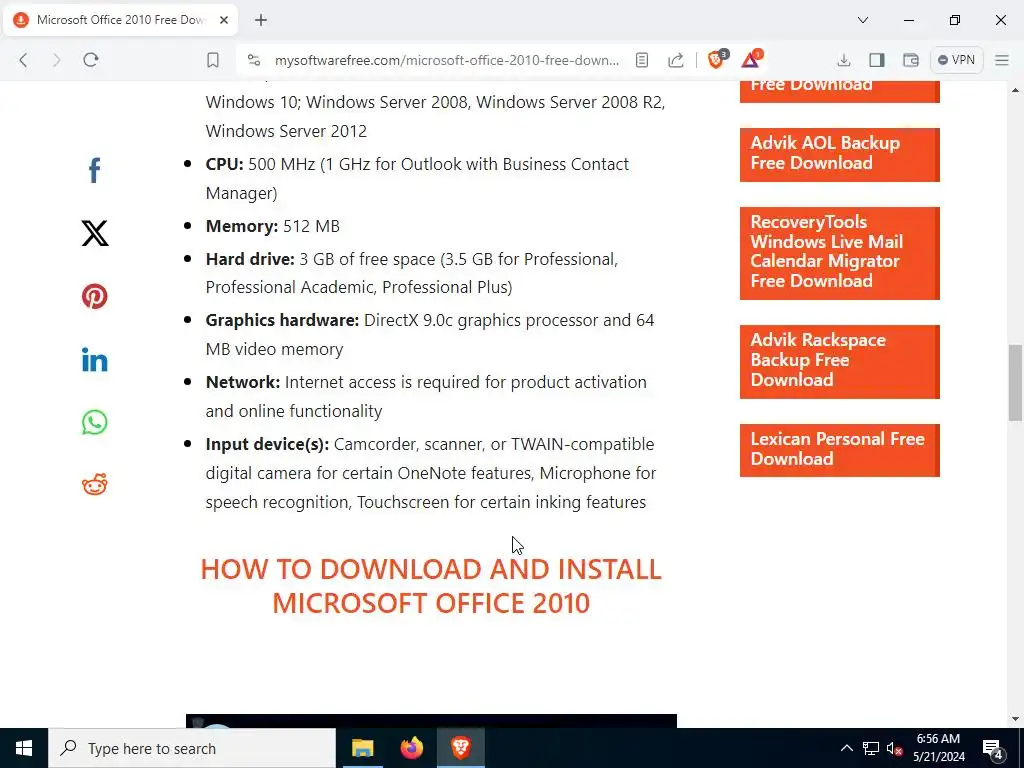Share page on LinkedIn icon
The width and height of the screenshot is (1024, 768).
[95, 360]
